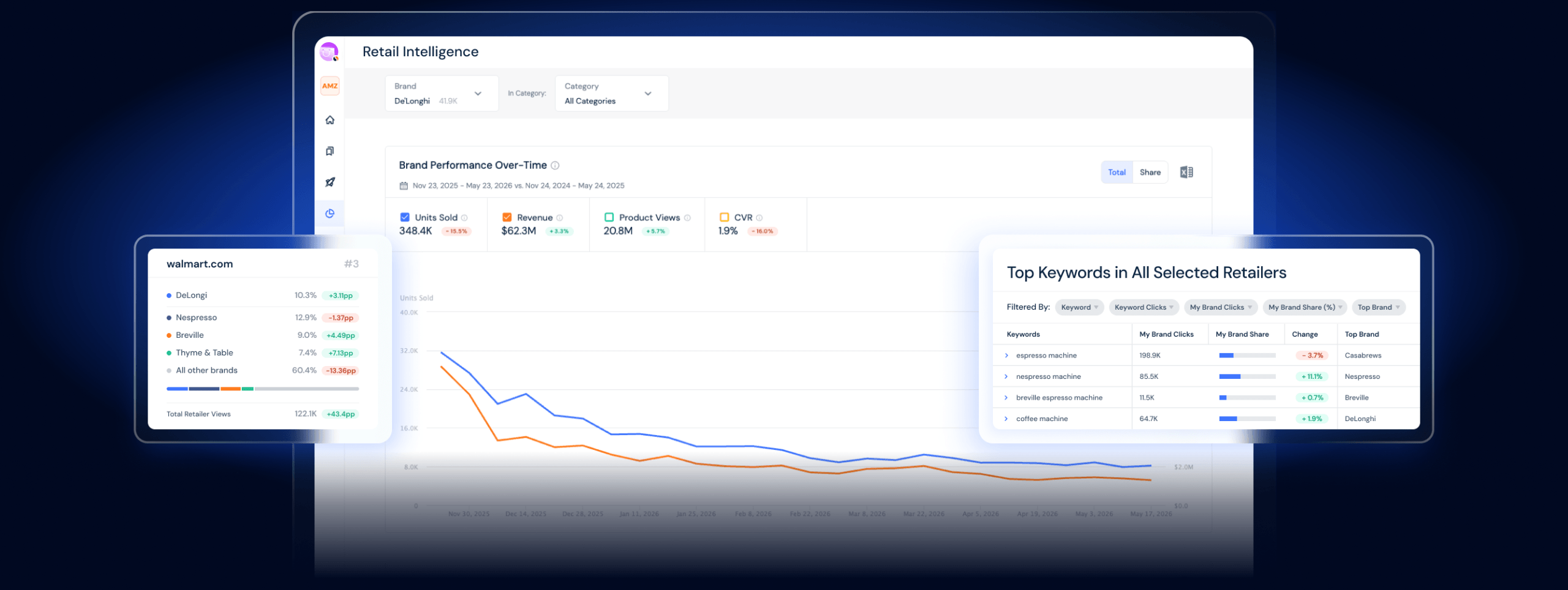Open the My Brand Clicks filter dropdown
Screen dimensions: 1568x590
click(x=1221, y=307)
